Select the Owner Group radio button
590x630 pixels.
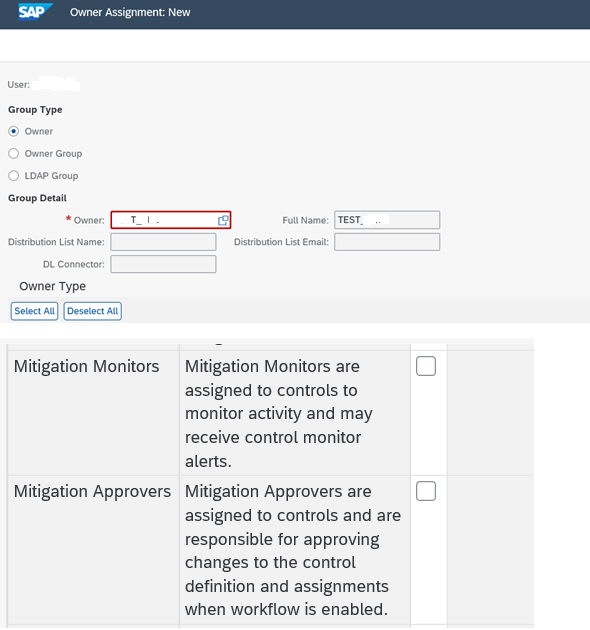(14, 153)
